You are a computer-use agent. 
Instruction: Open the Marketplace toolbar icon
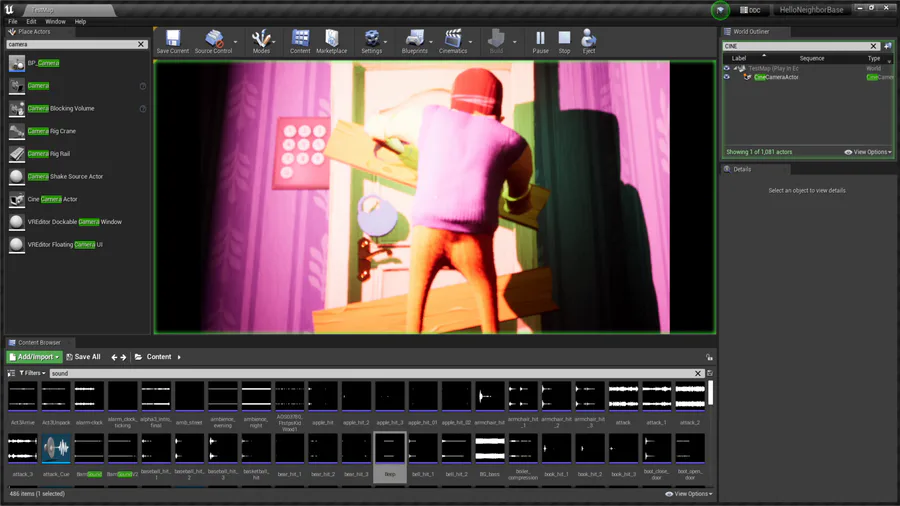(332, 41)
